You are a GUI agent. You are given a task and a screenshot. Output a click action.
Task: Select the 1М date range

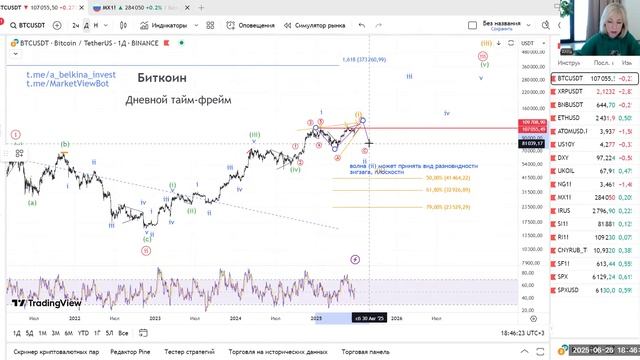[x=42, y=333]
